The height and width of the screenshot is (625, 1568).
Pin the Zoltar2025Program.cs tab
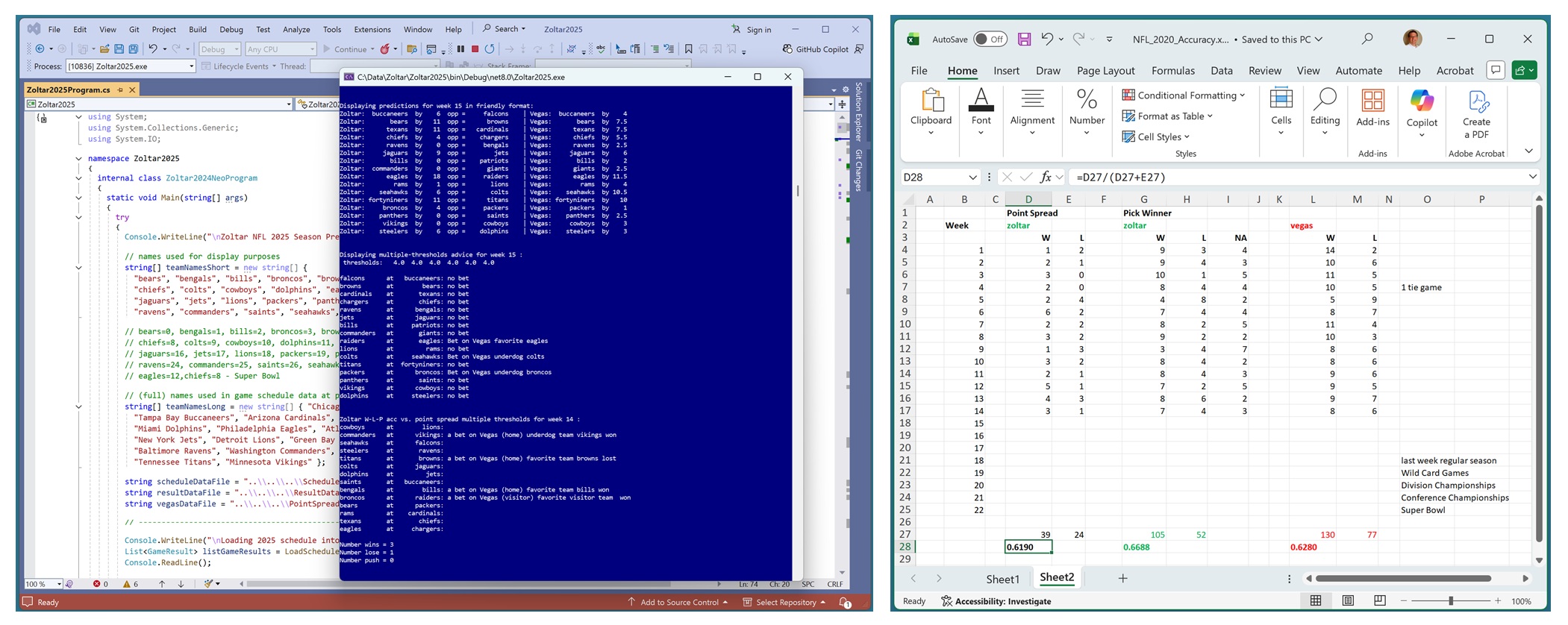click(x=119, y=89)
